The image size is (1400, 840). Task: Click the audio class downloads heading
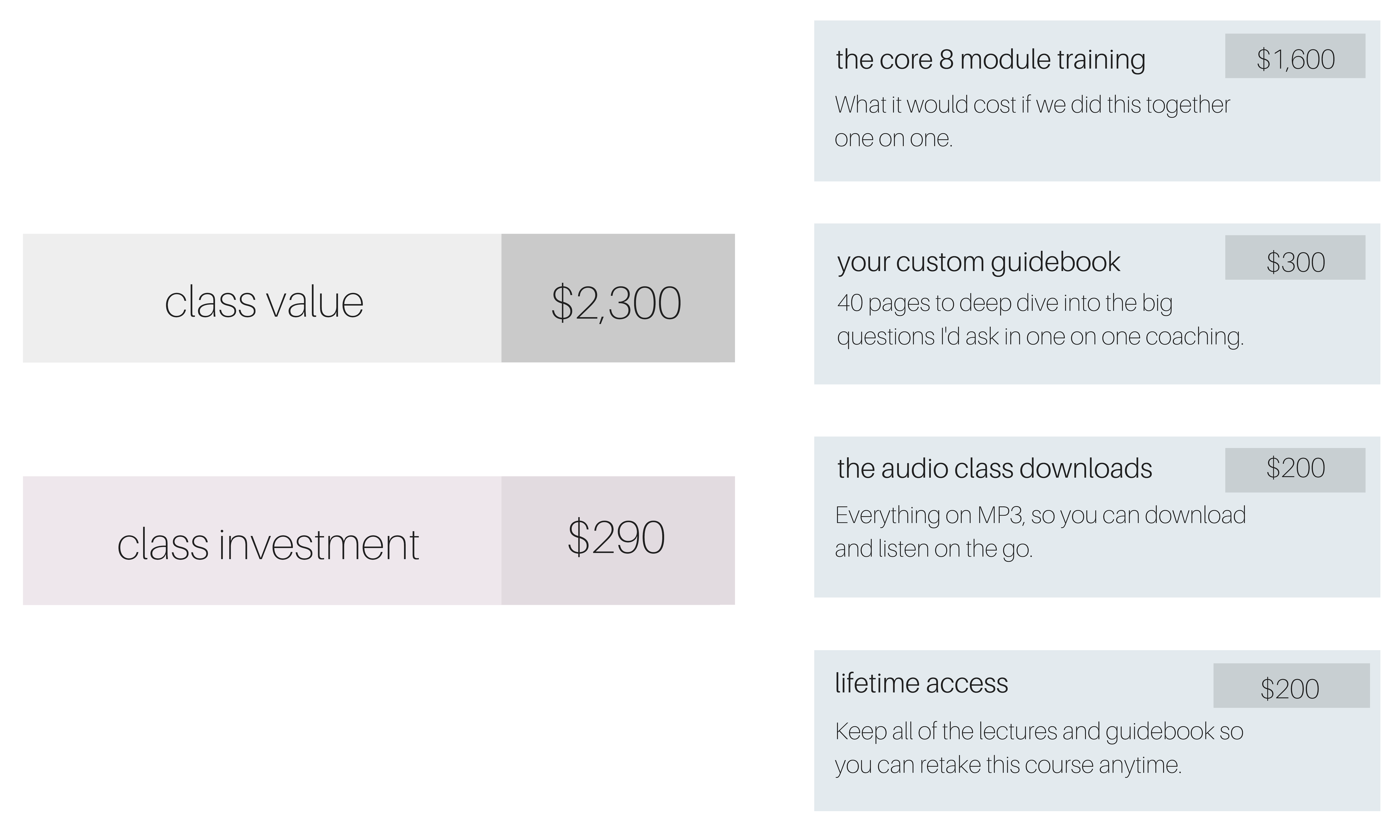pyautogui.click(x=994, y=469)
